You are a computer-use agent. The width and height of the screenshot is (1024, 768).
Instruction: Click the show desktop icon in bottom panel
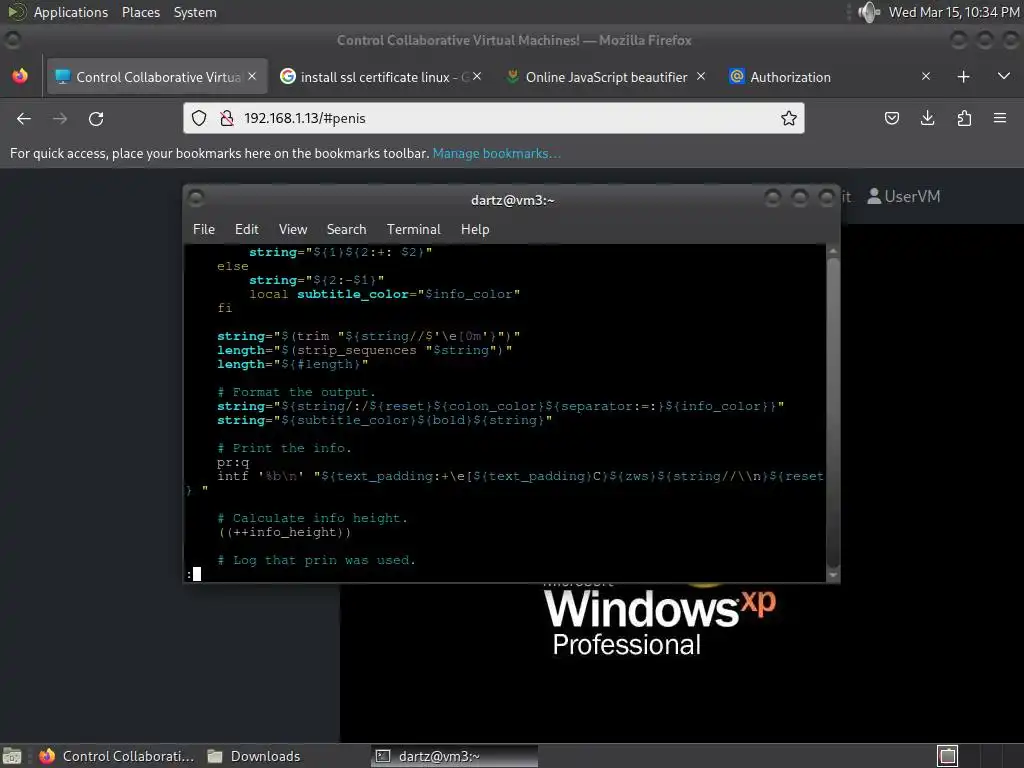tap(12, 756)
